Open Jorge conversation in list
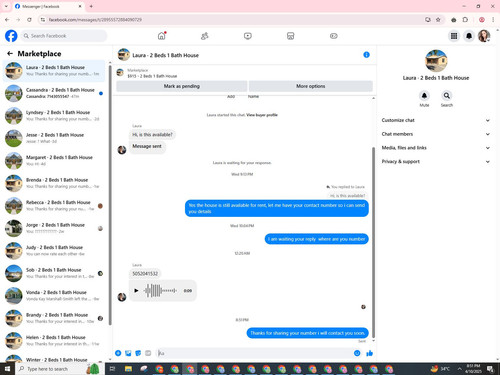 54,228
